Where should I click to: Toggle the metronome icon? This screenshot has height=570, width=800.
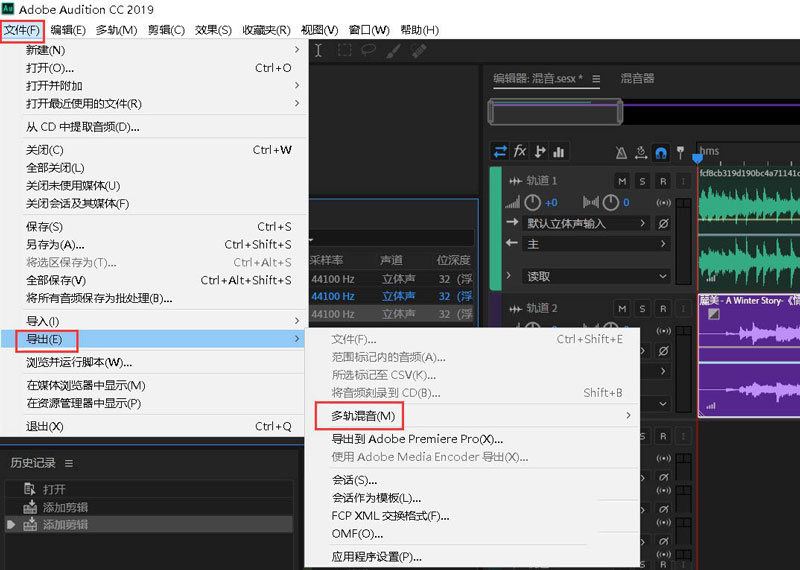point(621,152)
